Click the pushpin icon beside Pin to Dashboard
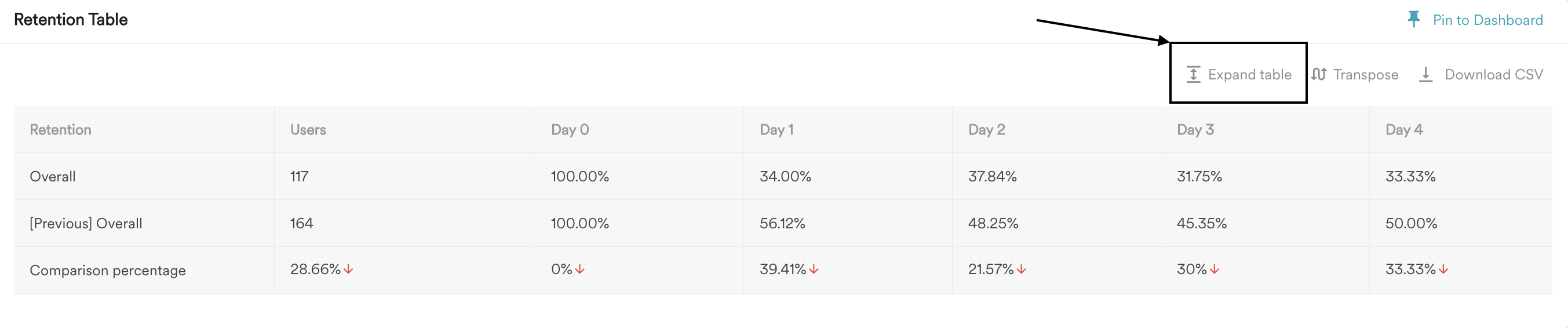Image resolution: width=1568 pixels, height=328 pixels. tap(1413, 20)
